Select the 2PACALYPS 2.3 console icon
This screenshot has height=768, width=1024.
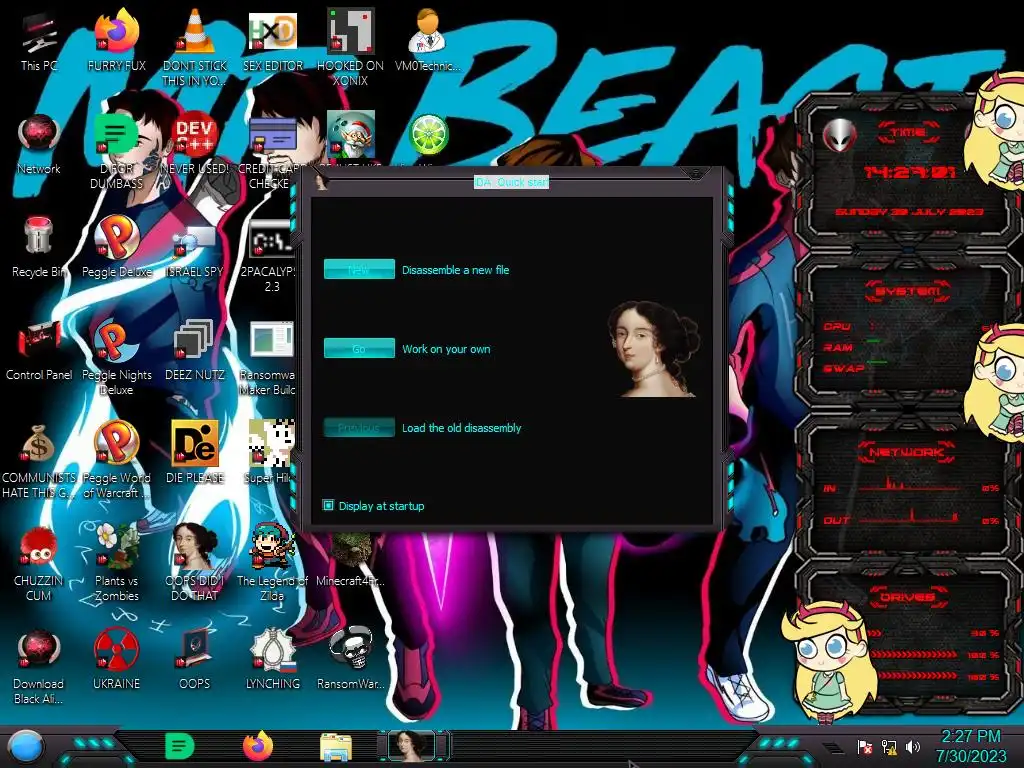coord(271,255)
